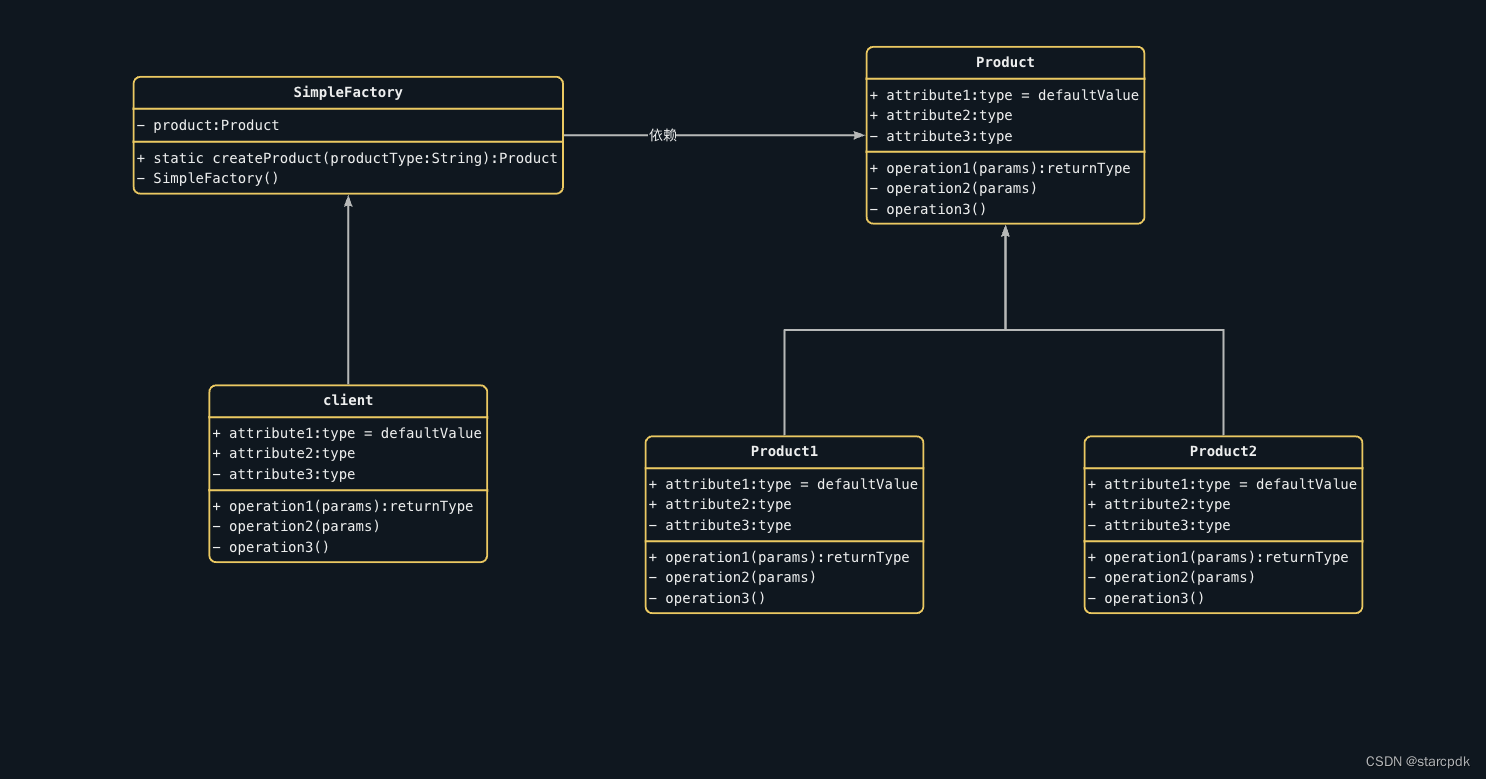Screen dimensions: 1486x779
Task: Select the client class title
Action: coord(348,400)
